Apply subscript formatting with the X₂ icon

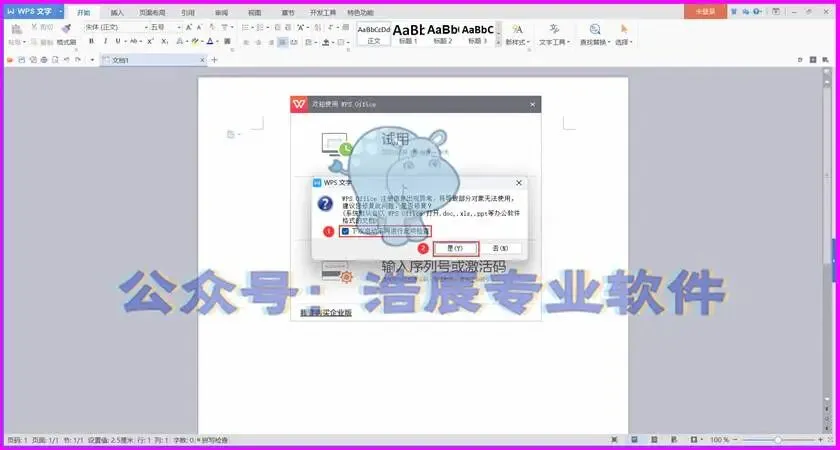(x=165, y=41)
